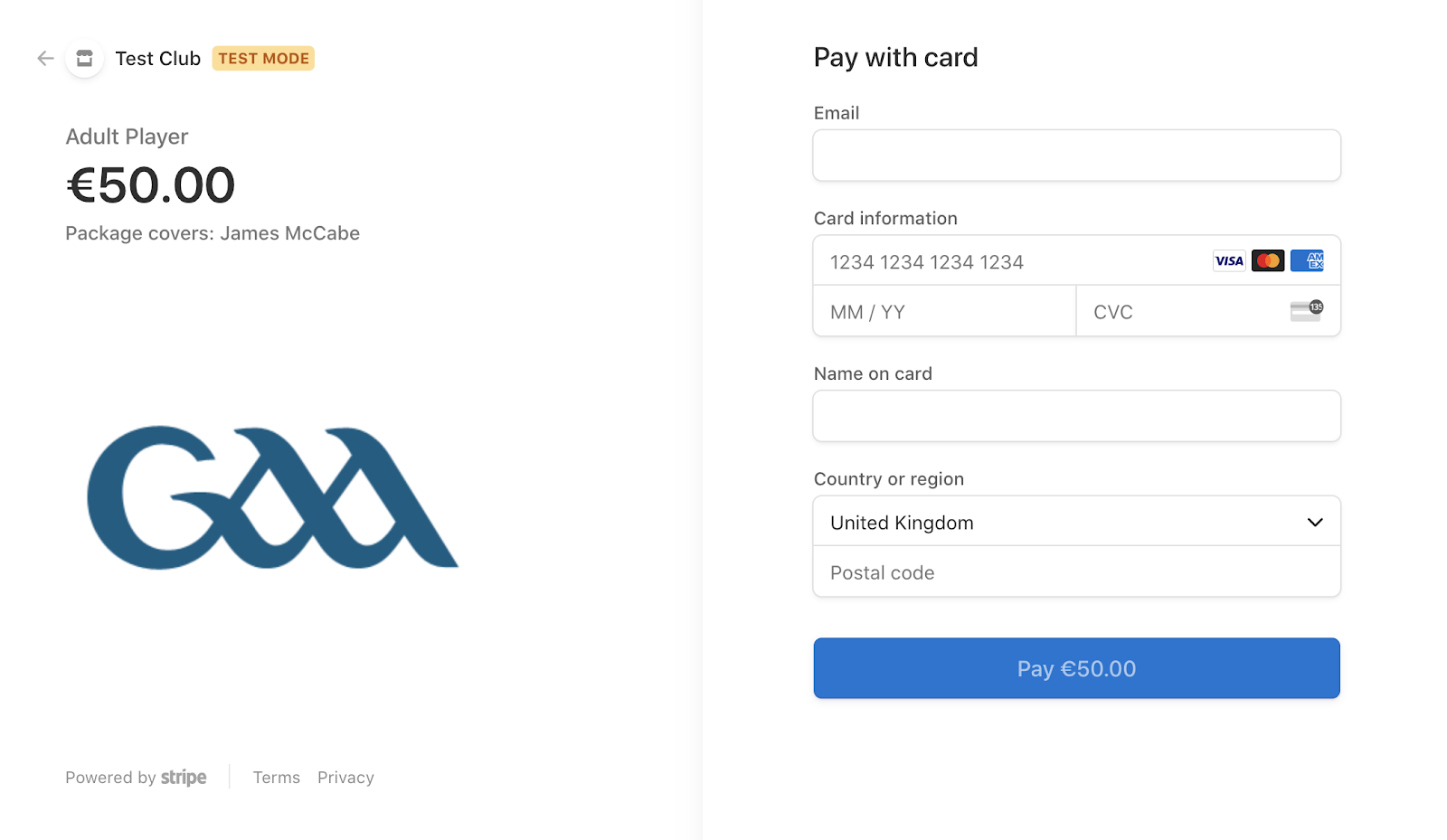This screenshot has width=1447, height=840.
Task: Click the American Express logo
Action: coord(1307,261)
